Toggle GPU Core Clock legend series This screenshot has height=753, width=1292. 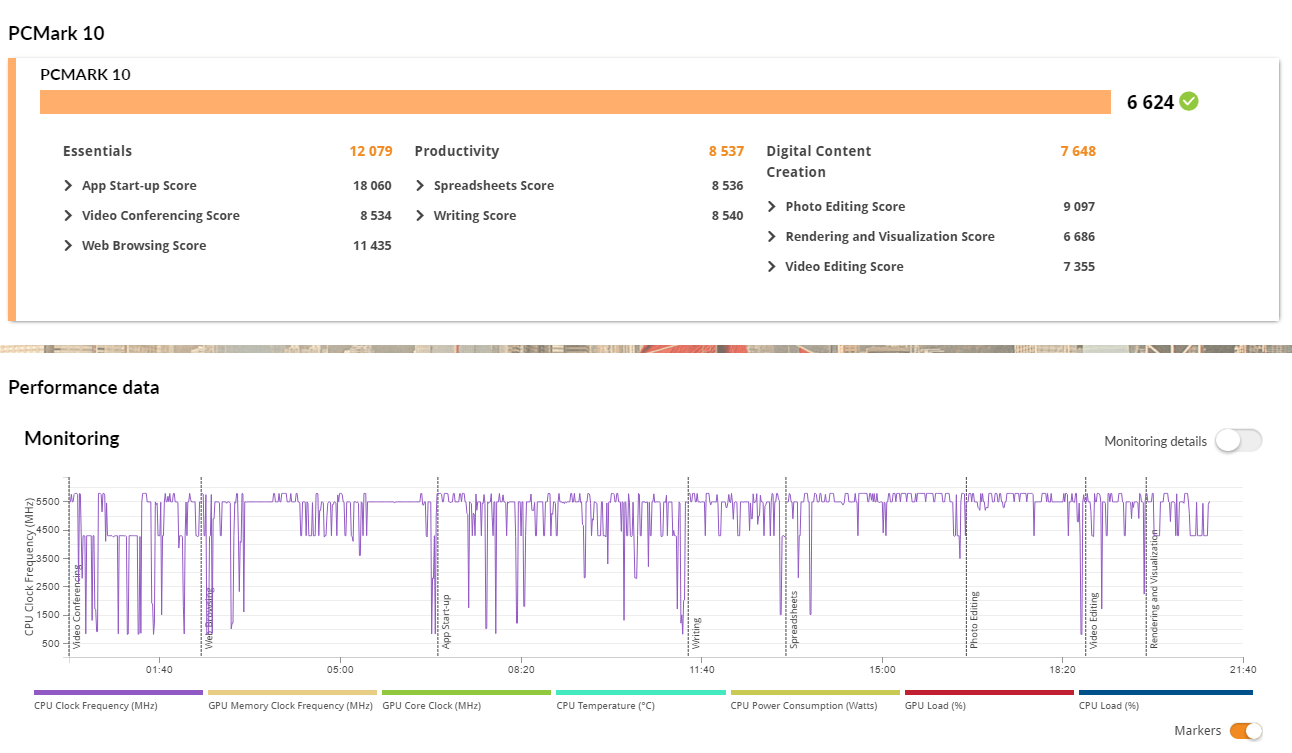pyautogui.click(x=466, y=699)
